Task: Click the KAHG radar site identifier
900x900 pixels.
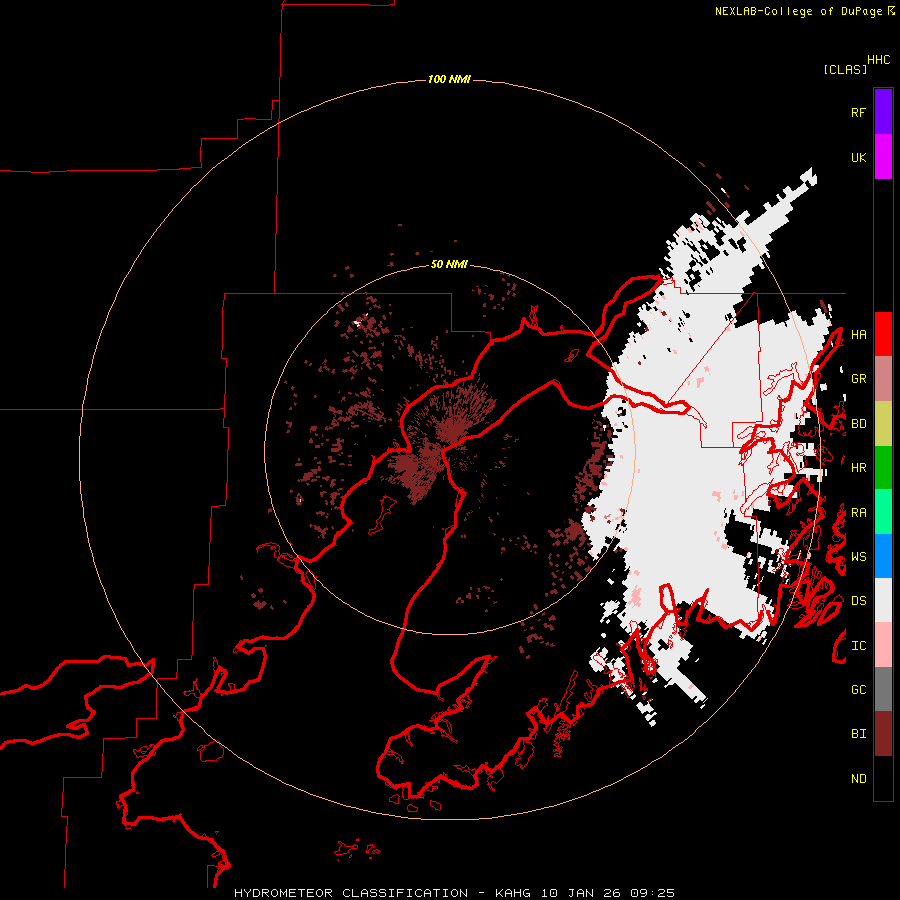Action: click(513, 893)
